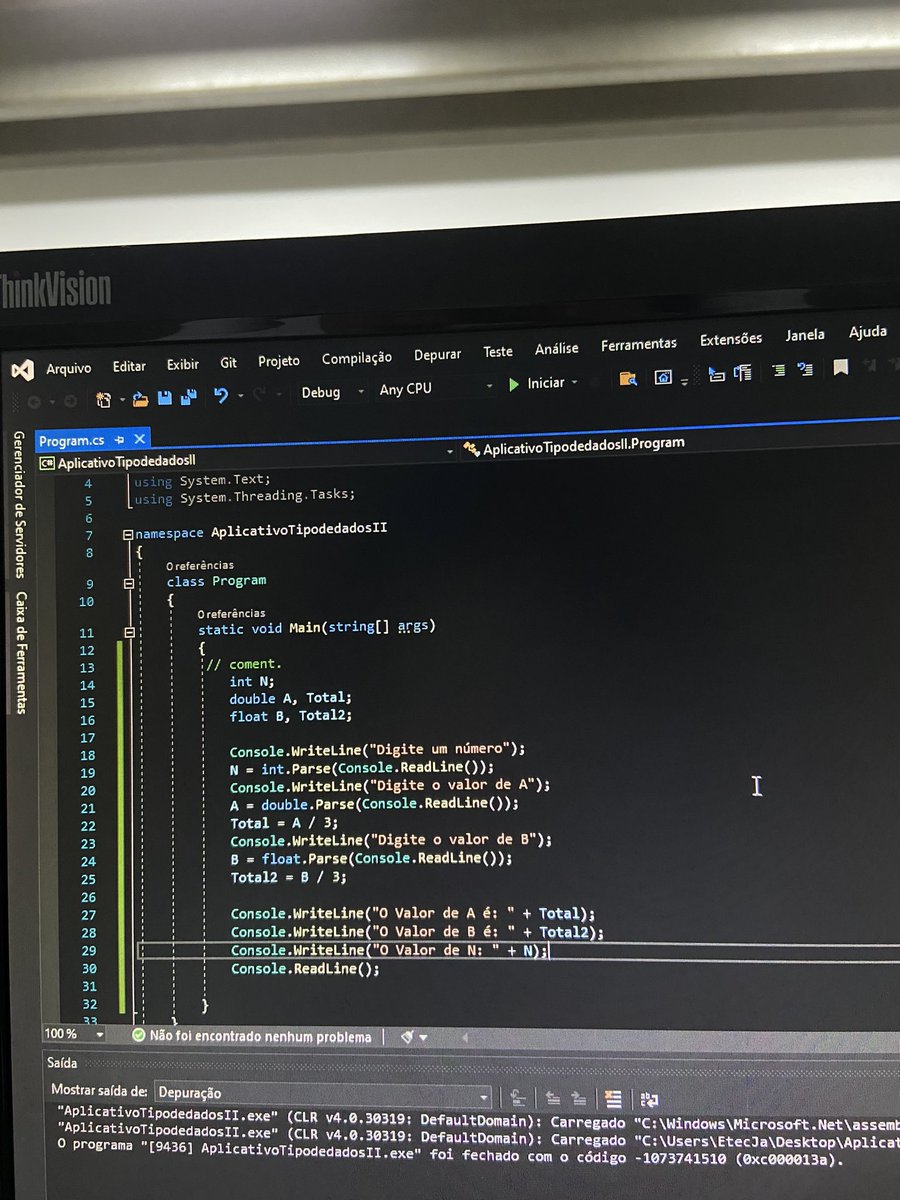
Task: Open the code cleanup dropdown arrow
Action: pyautogui.click(x=423, y=1038)
